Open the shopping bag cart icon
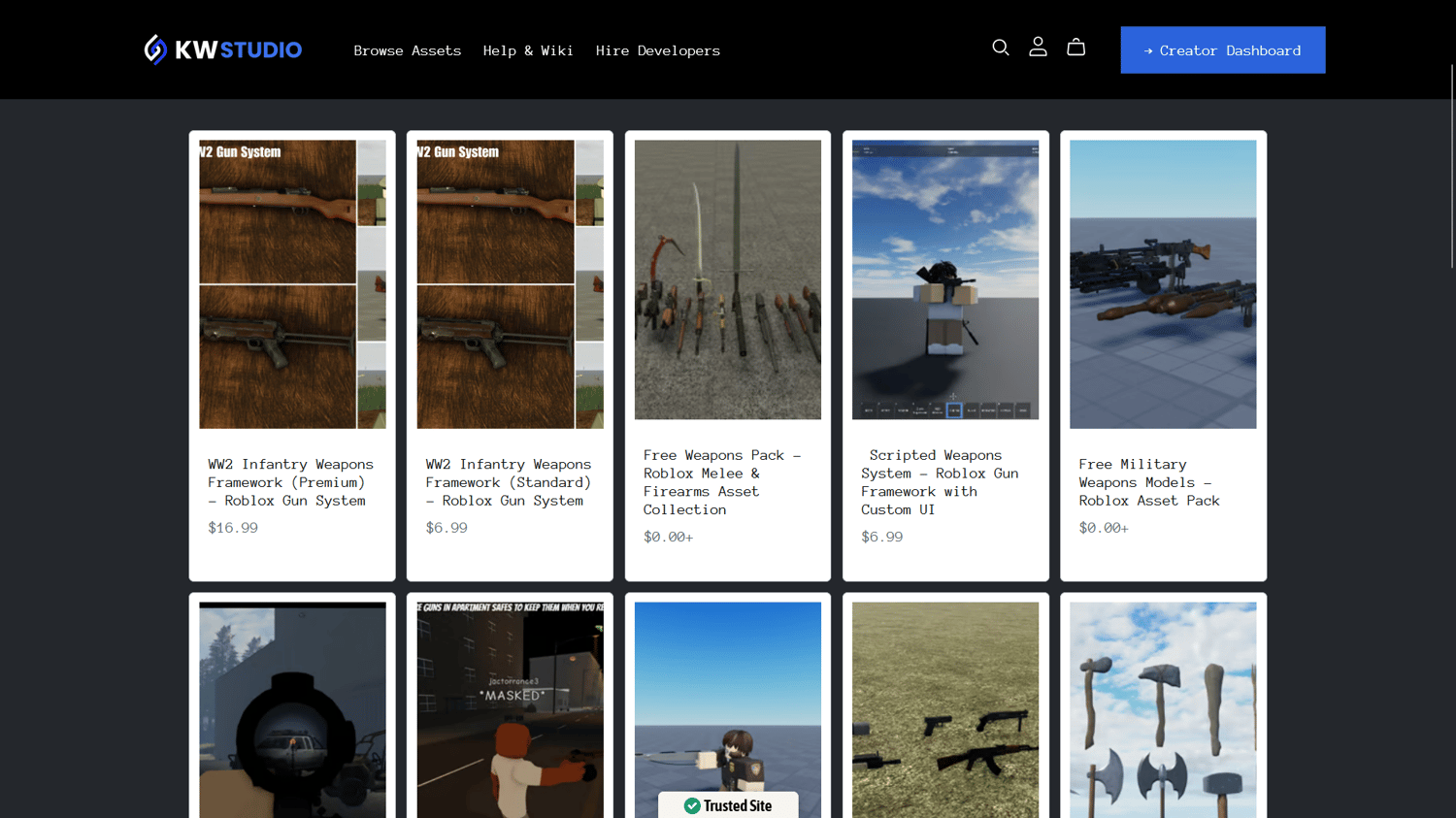The width and height of the screenshot is (1456, 818). coord(1075,48)
